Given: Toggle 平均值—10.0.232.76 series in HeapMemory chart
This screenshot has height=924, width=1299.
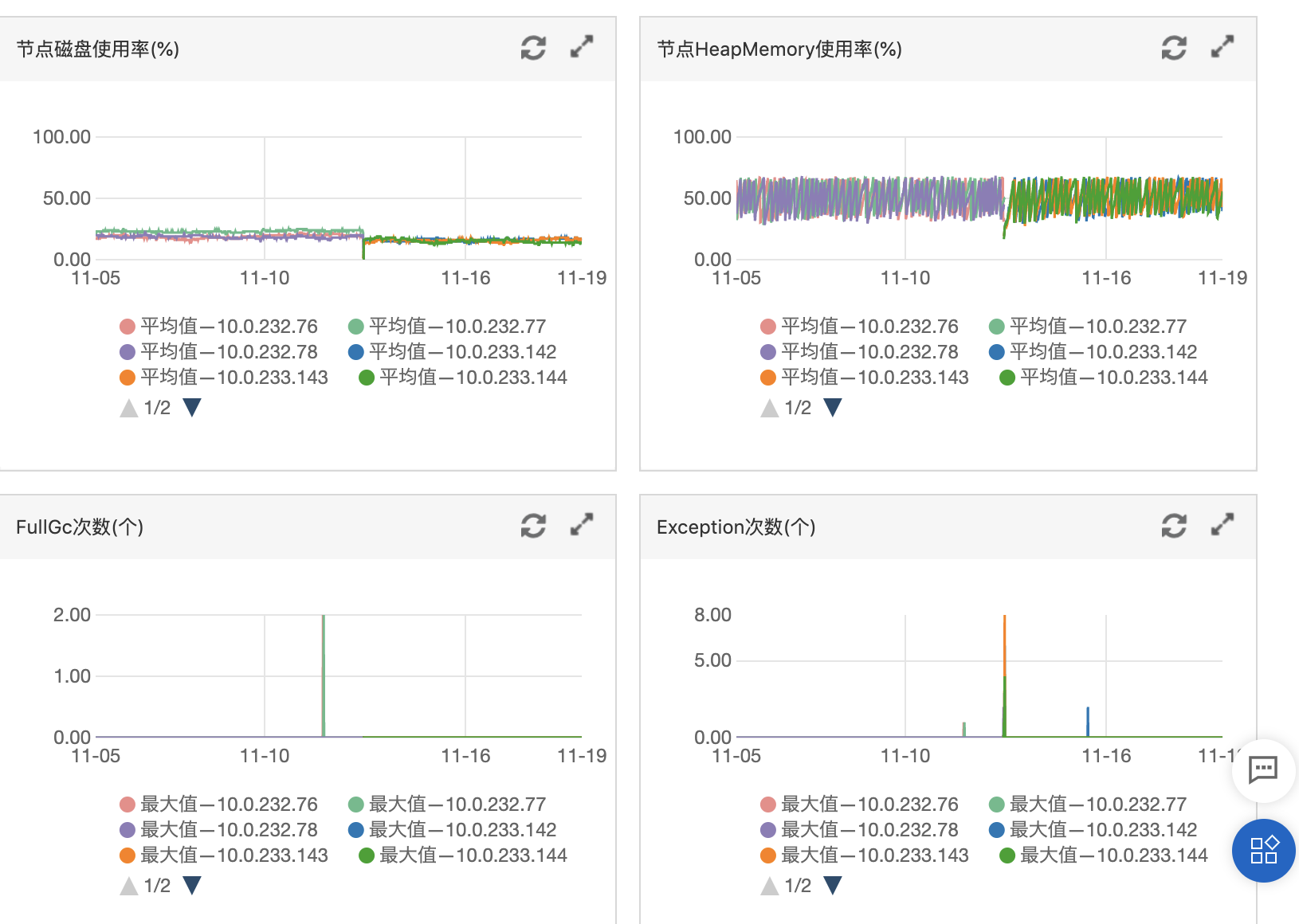Looking at the screenshot, I should pos(859,327).
